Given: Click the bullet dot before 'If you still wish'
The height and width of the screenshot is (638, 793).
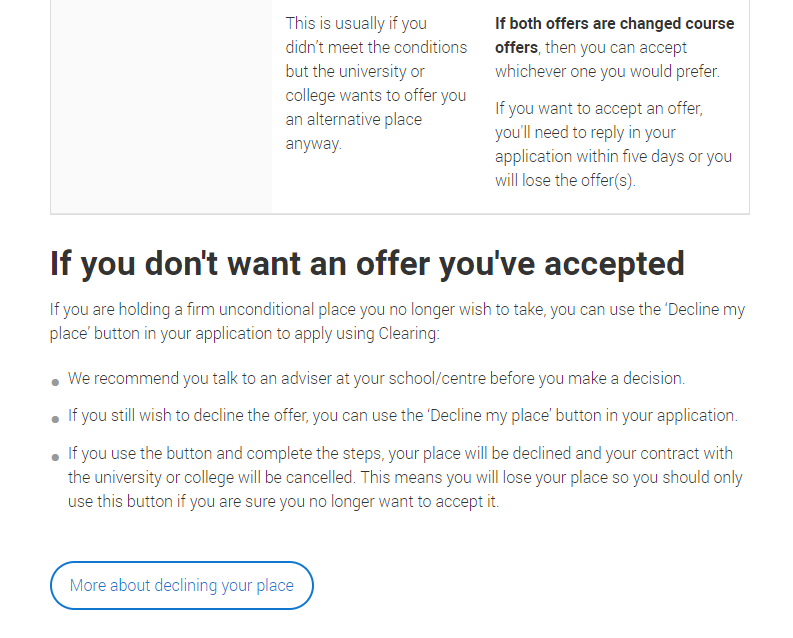Looking at the screenshot, I should click(x=55, y=419).
